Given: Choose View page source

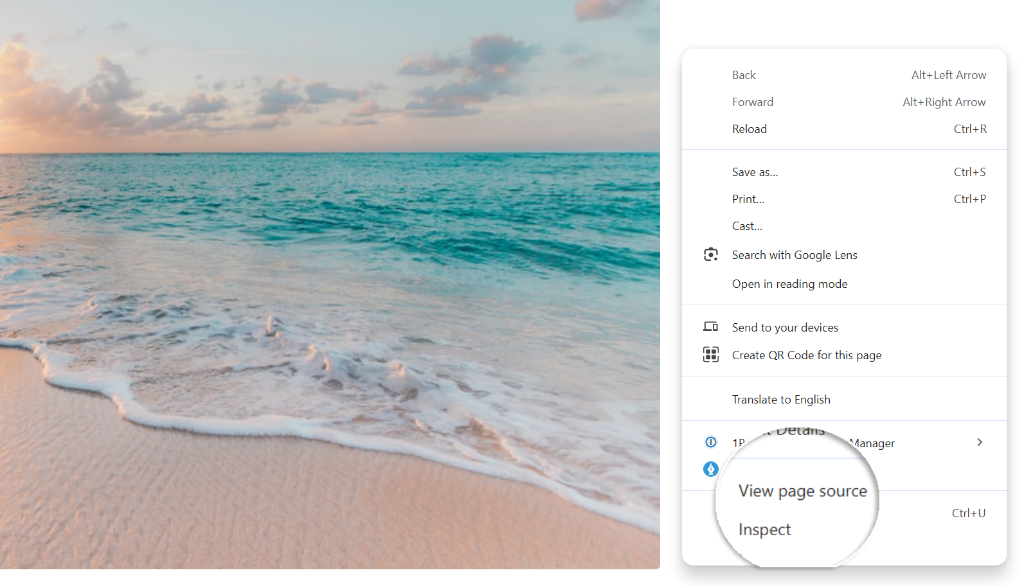Looking at the screenshot, I should (803, 491).
